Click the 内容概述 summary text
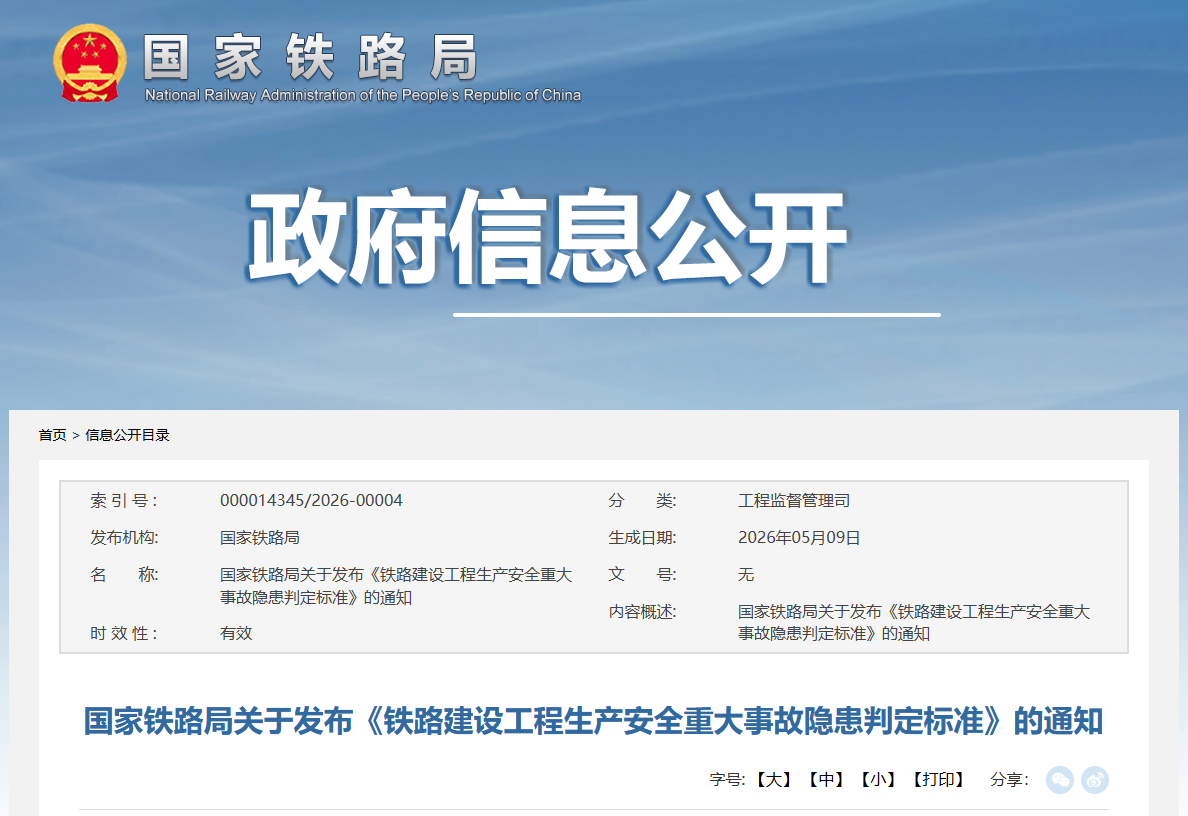The image size is (1188, 816). coord(914,623)
